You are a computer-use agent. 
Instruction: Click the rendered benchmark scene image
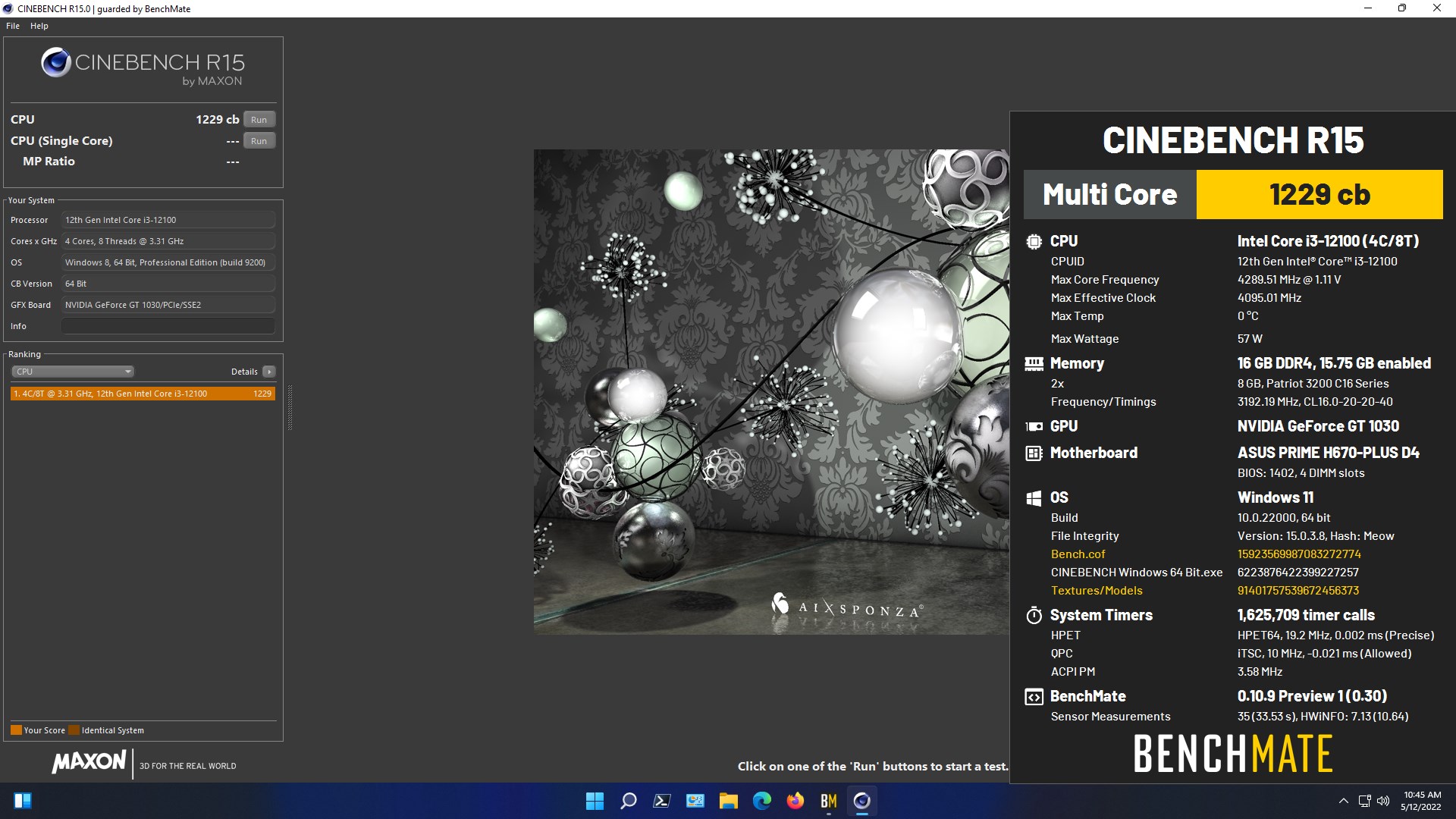tap(771, 391)
